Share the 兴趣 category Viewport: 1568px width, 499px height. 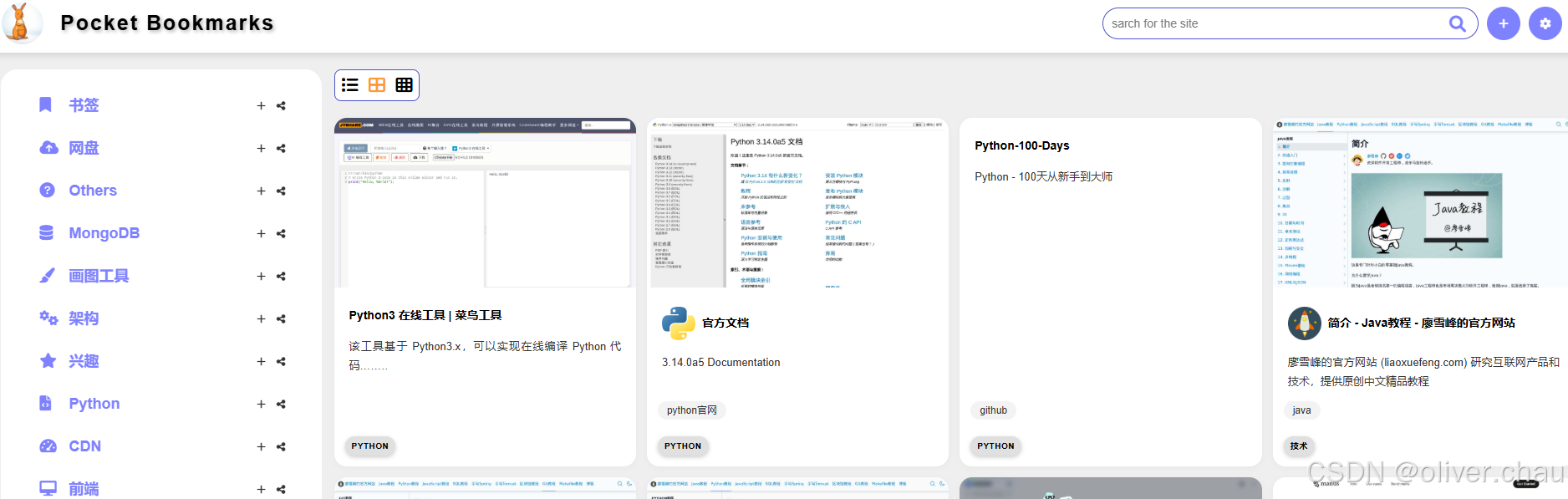(x=281, y=361)
